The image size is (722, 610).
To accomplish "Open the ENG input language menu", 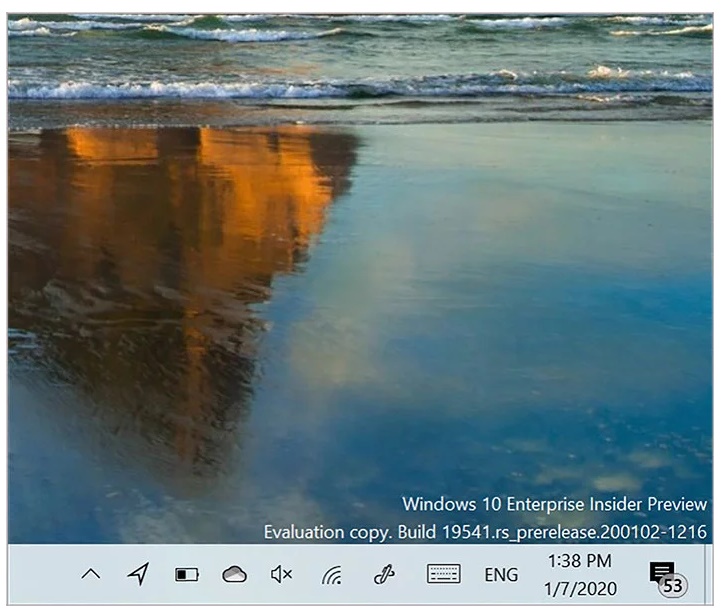I will point(501,575).
